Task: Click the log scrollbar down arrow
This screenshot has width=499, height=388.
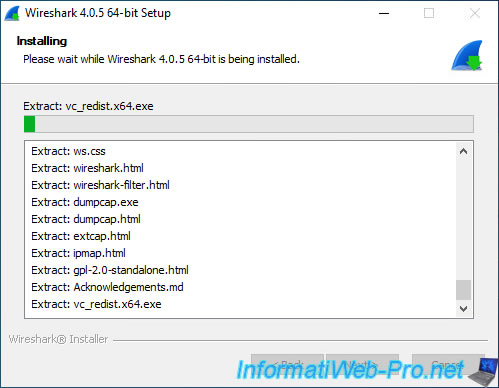Action: click(x=463, y=308)
